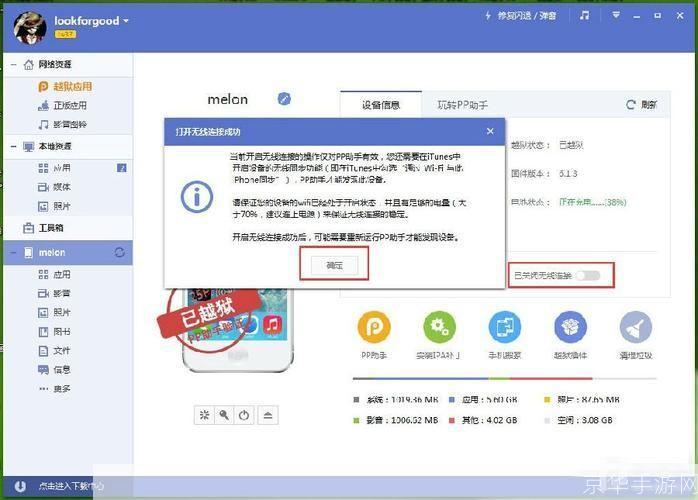Viewport: 698px width, 500px height.
Task: Open 影音图铃 ringtone section
Action: (63, 124)
